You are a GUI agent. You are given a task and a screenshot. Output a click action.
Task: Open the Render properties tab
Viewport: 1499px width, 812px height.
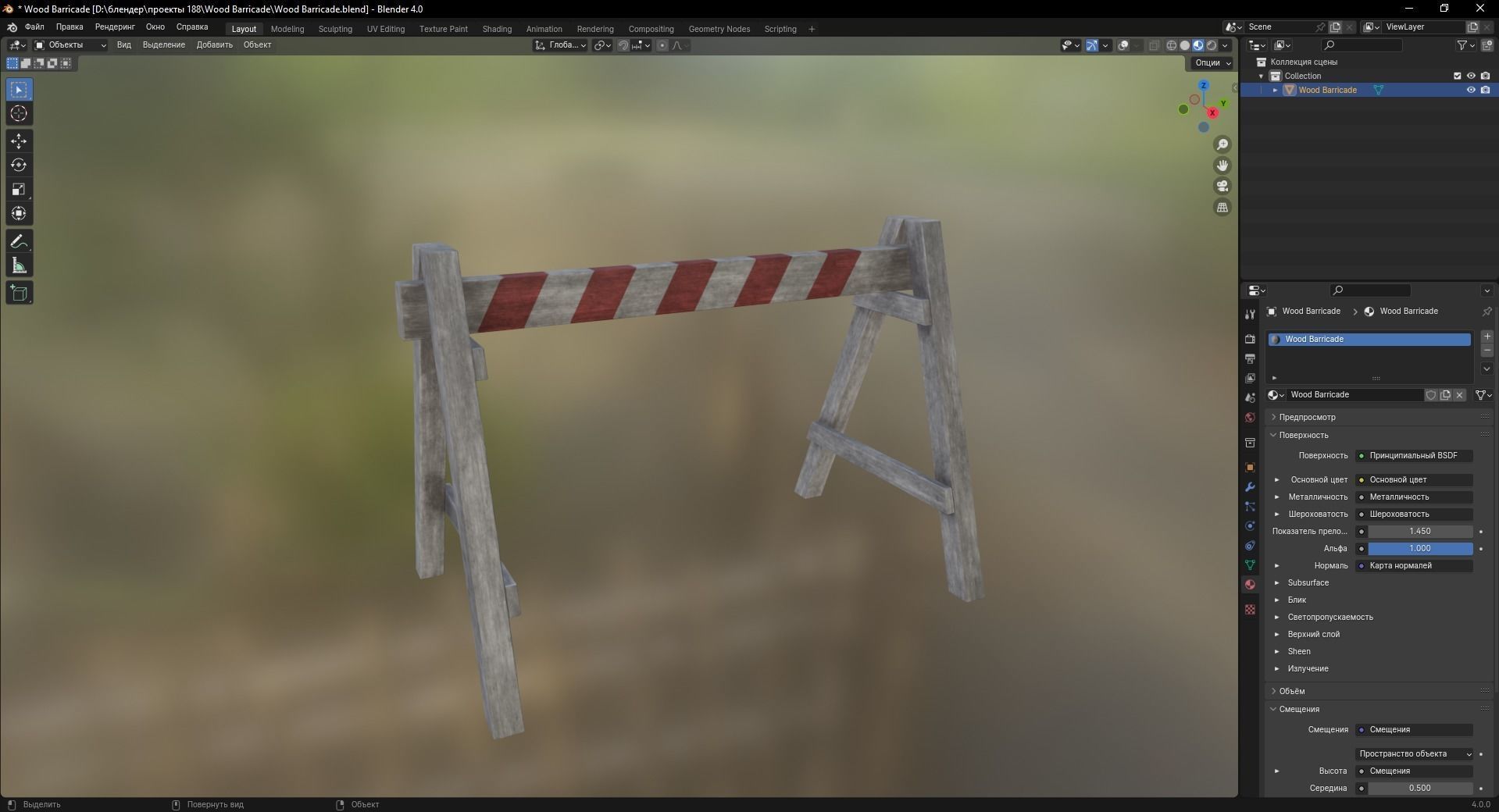[1250, 339]
